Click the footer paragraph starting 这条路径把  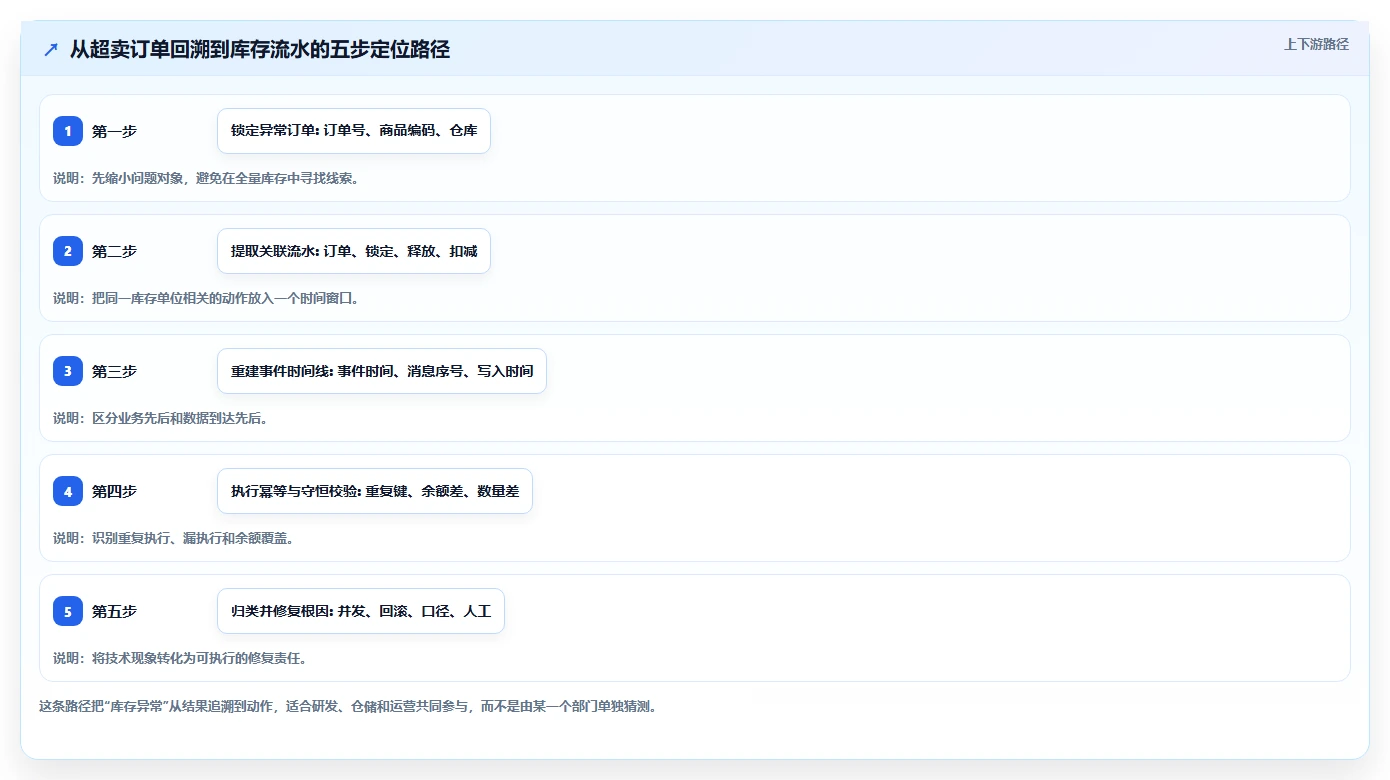tap(347, 706)
